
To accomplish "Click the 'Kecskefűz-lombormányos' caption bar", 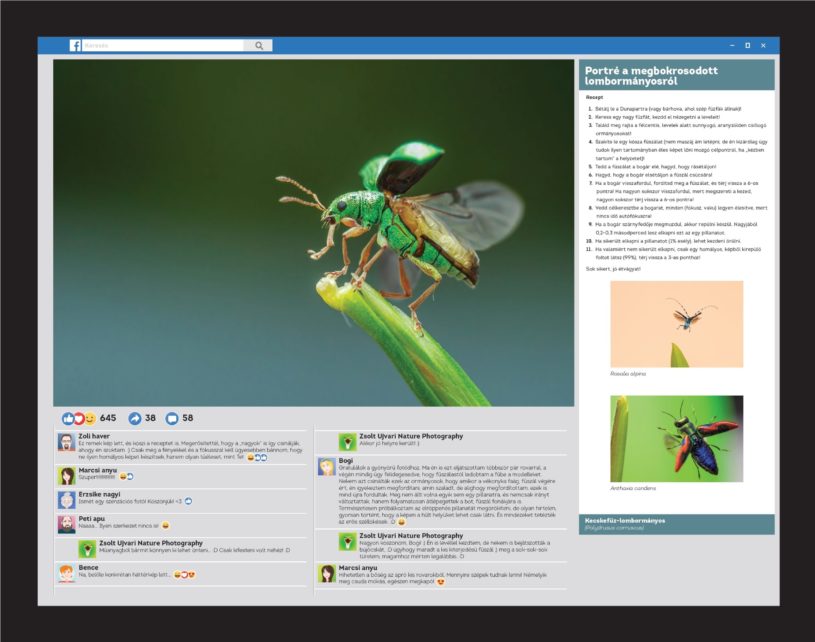I will click(x=676, y=523).
